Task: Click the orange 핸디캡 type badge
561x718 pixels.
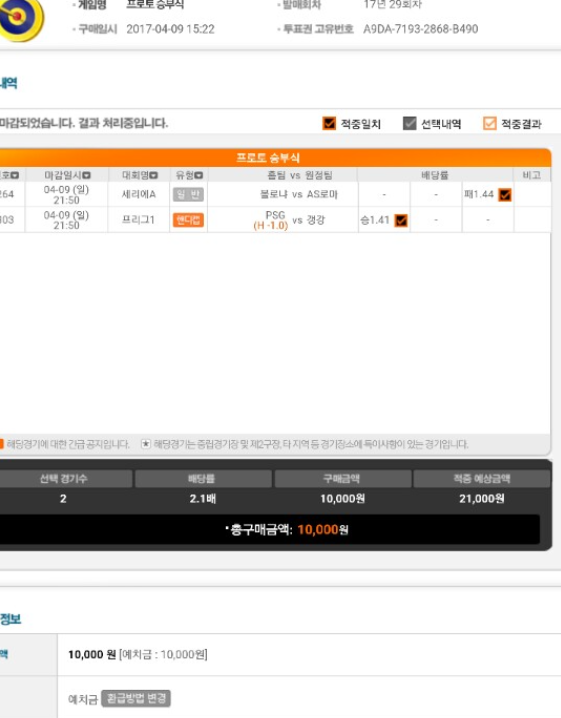Action: (x=188, y=220)
